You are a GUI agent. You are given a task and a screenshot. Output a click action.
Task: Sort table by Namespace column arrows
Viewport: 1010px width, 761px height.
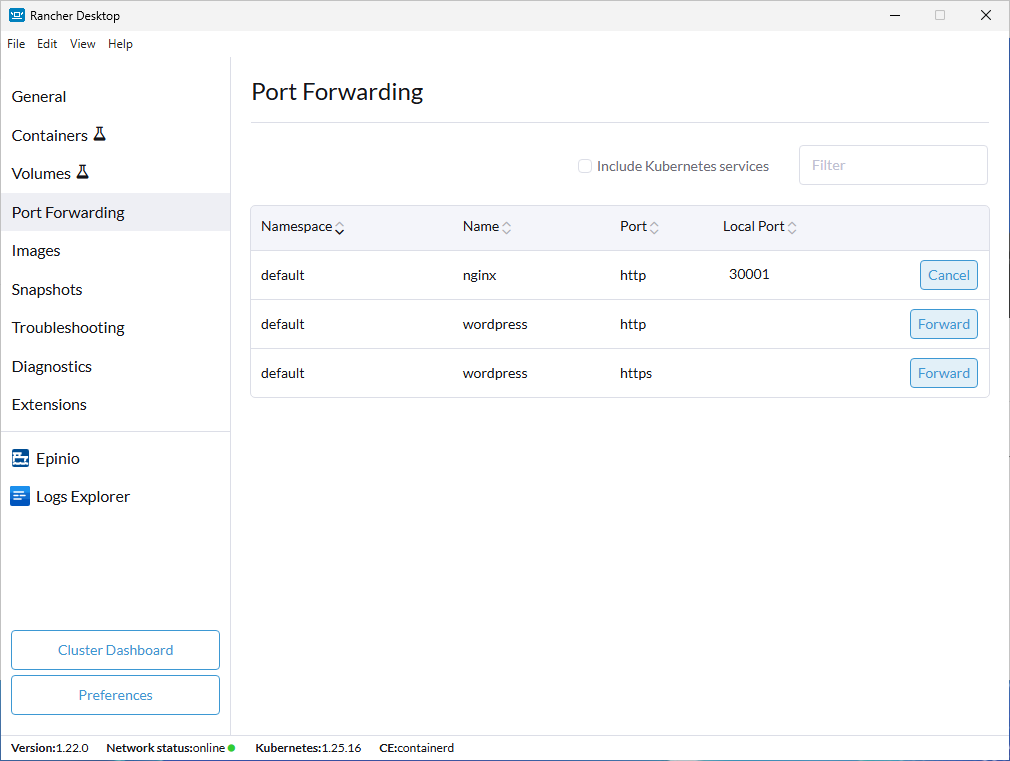click(340, 228)
